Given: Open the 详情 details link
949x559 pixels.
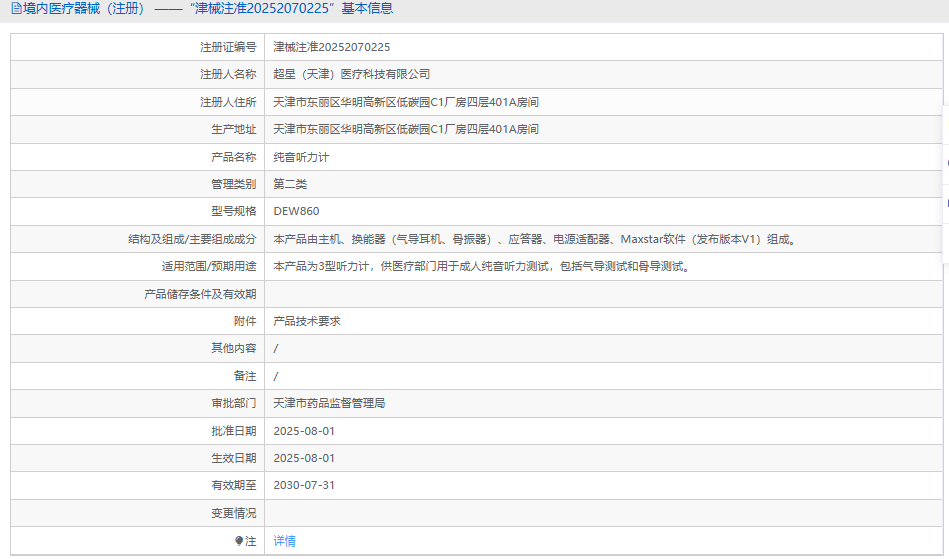Looking at the screenshot, I should point(285,541).
